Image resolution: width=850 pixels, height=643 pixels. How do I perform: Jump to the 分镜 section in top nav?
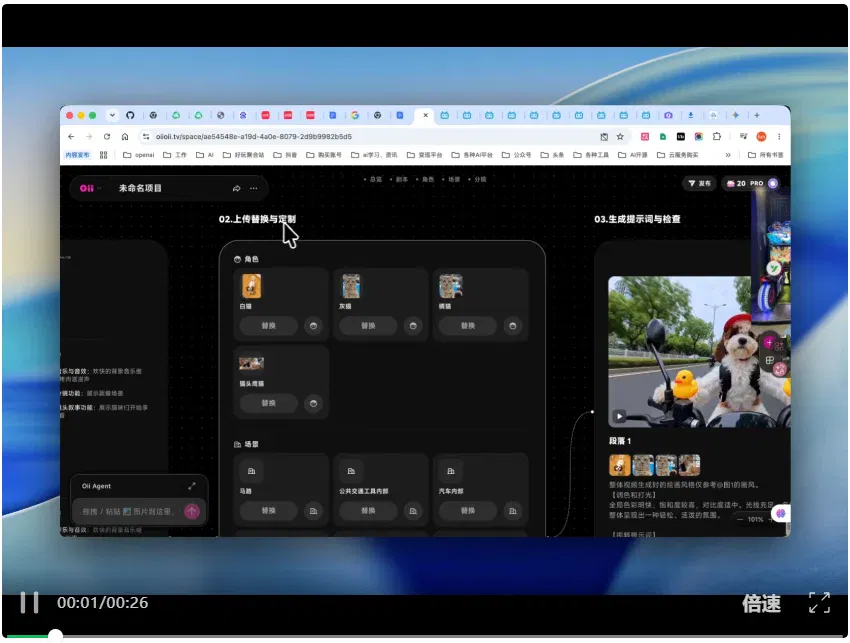tap(480, 179)
